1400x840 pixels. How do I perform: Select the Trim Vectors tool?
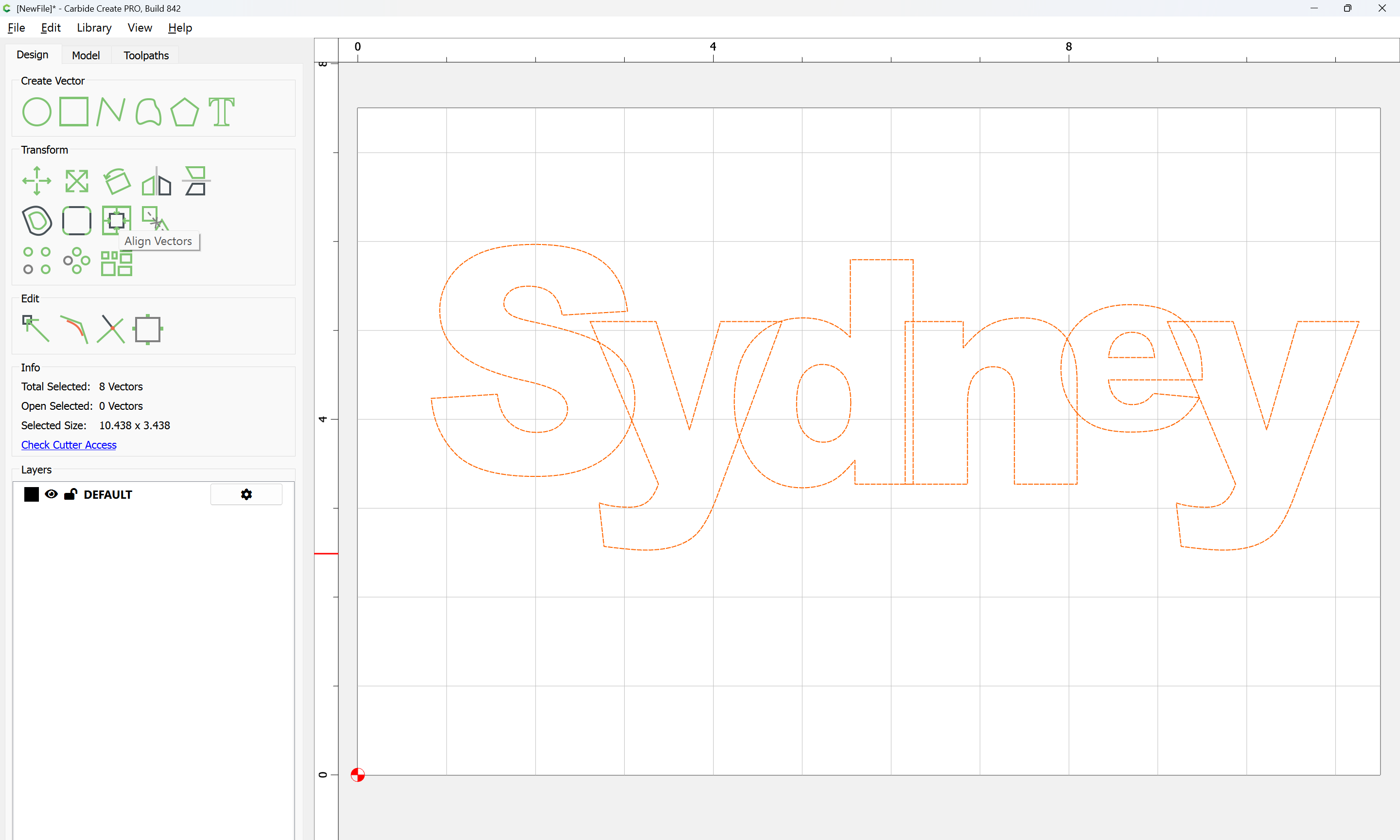(111, 330)
